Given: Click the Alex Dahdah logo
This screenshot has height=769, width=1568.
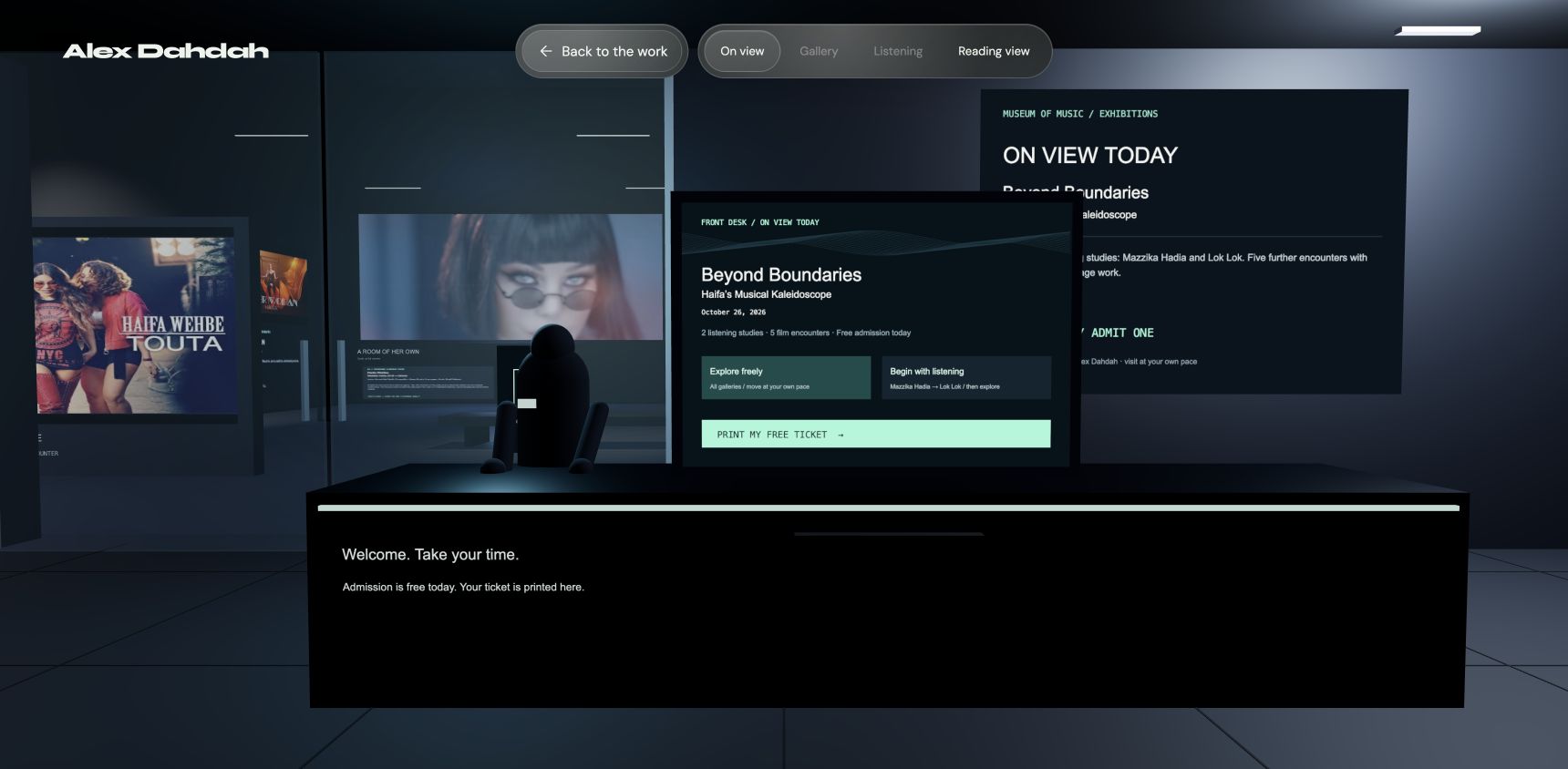Looking at the screenshot, I should tap(166, 51).
